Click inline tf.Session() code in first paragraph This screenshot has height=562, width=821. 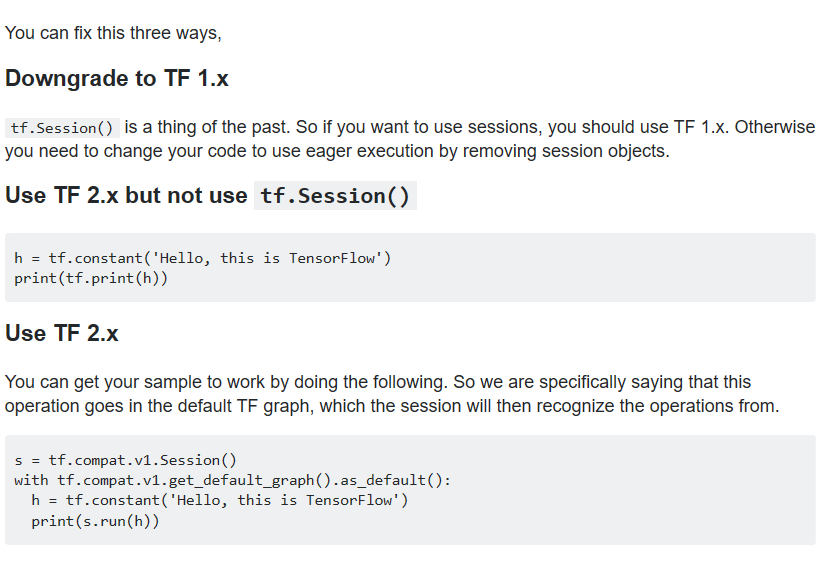click(x=62, y=128)
